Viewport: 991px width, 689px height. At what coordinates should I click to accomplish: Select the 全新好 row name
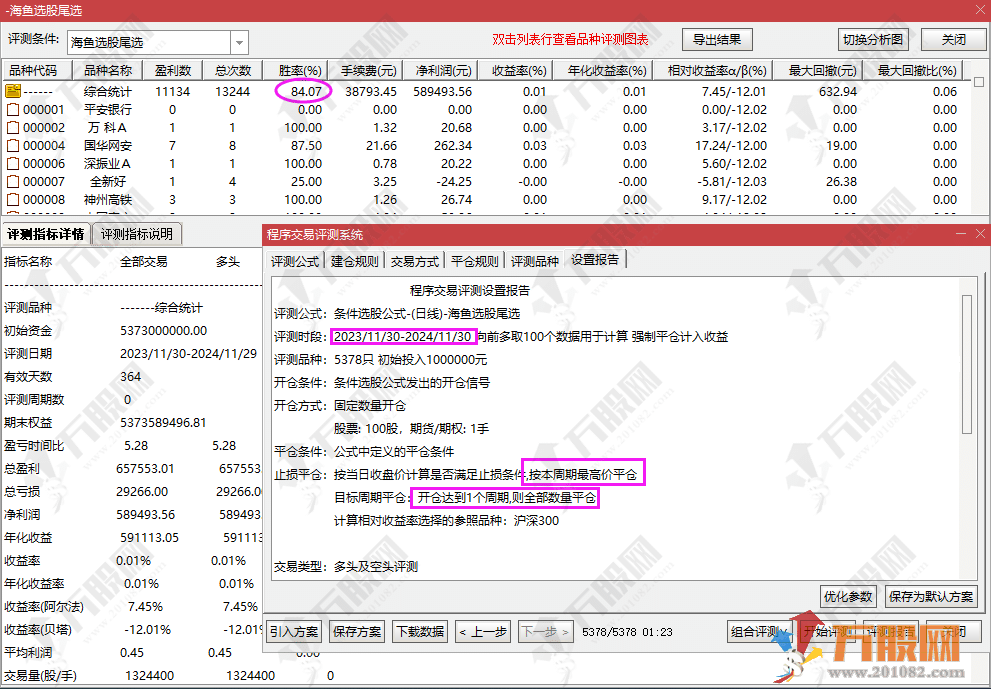(108, 181)
